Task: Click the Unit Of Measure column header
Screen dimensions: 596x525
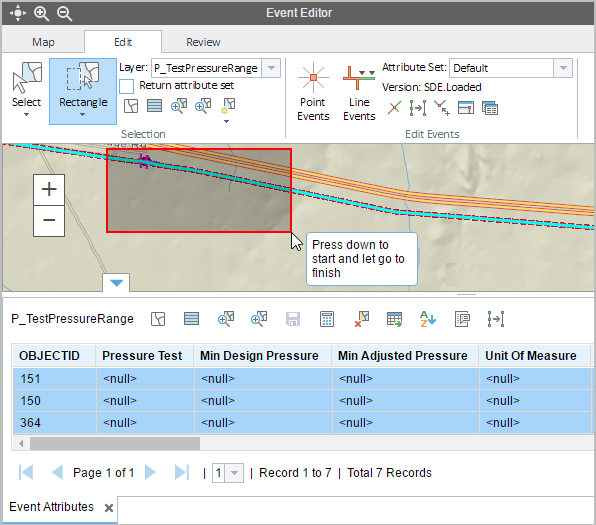Action: tap(534, 356)
